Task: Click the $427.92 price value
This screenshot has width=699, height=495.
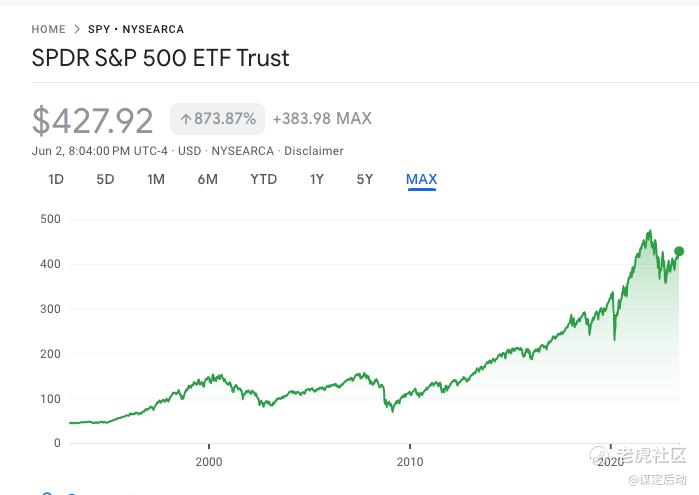Action: click(93, 120)
